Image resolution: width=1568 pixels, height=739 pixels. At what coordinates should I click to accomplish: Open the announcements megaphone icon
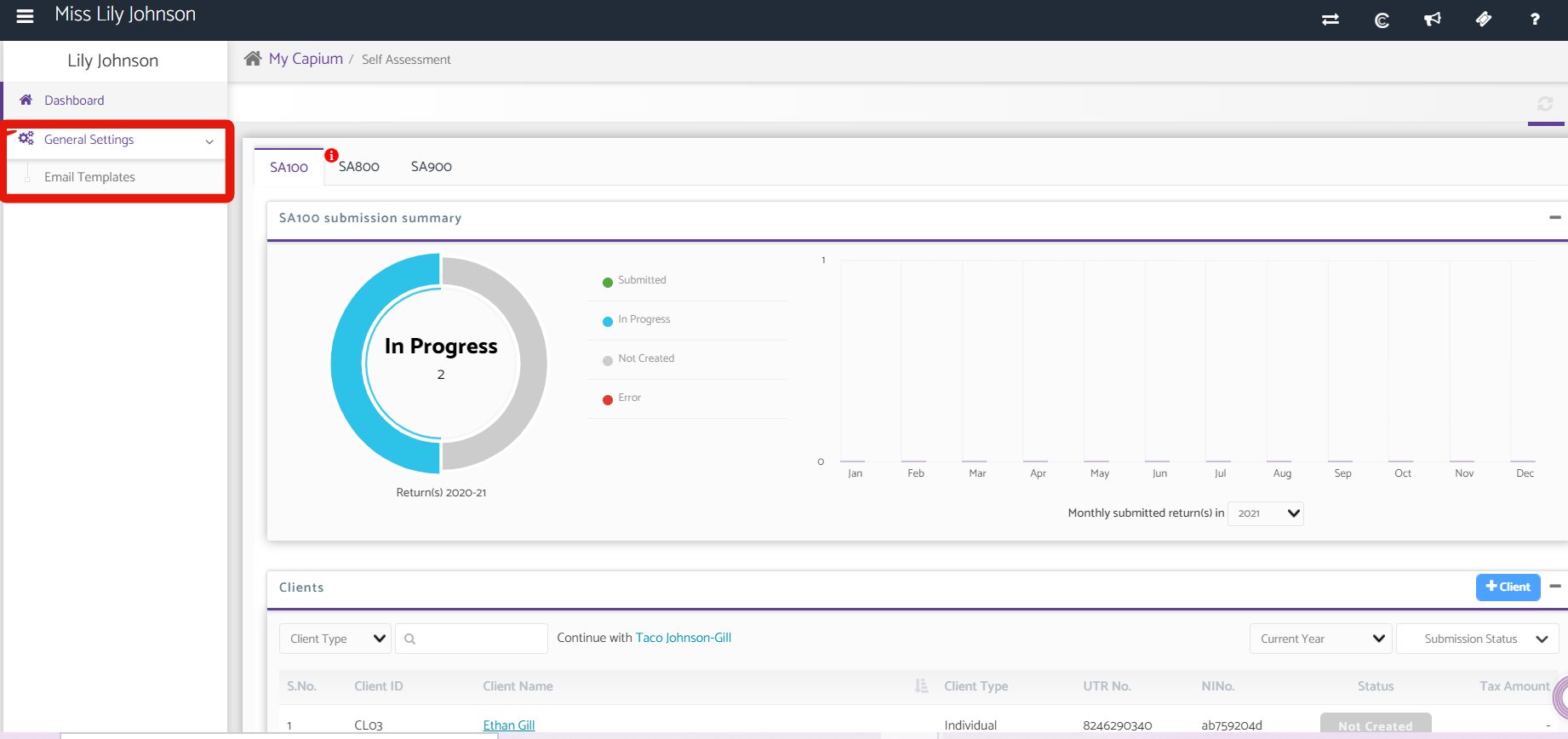click(1433, 20)
